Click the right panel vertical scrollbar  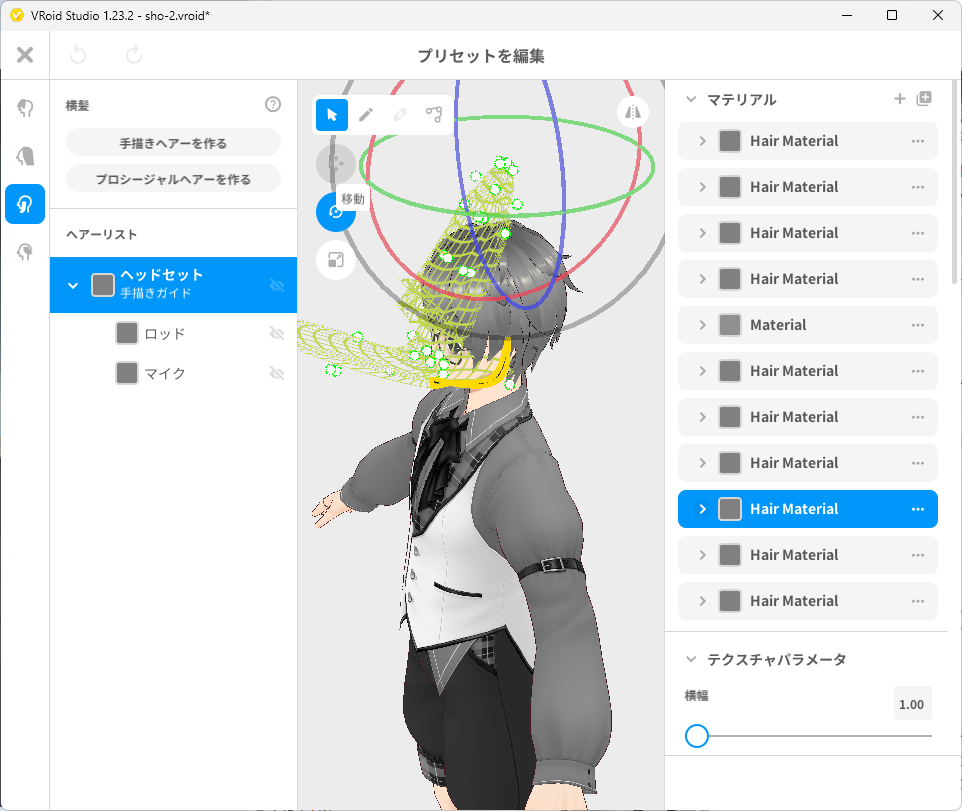tap(956, 181)
